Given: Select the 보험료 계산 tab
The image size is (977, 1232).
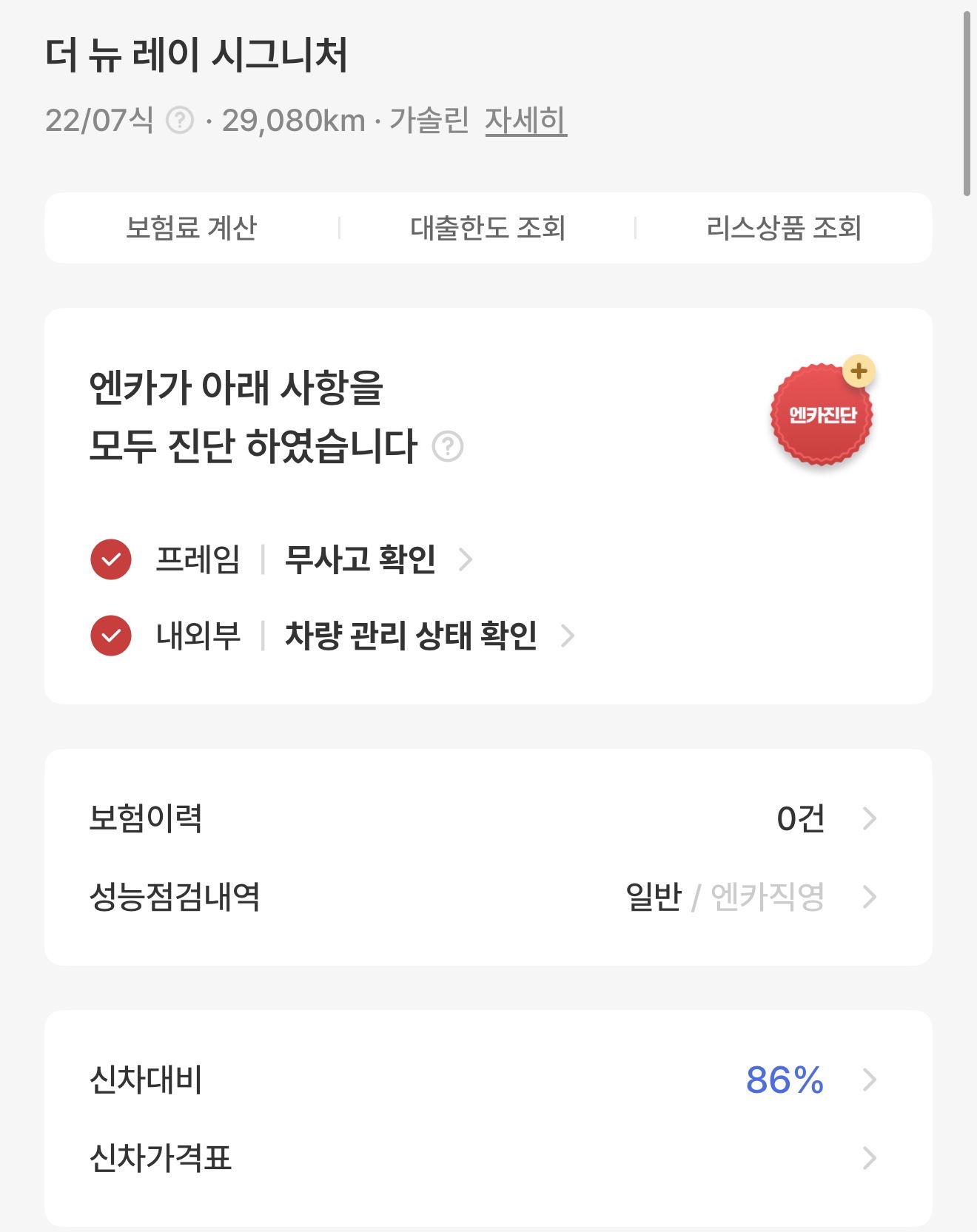Looking at the screenshot, I should [x=192, y=228].
